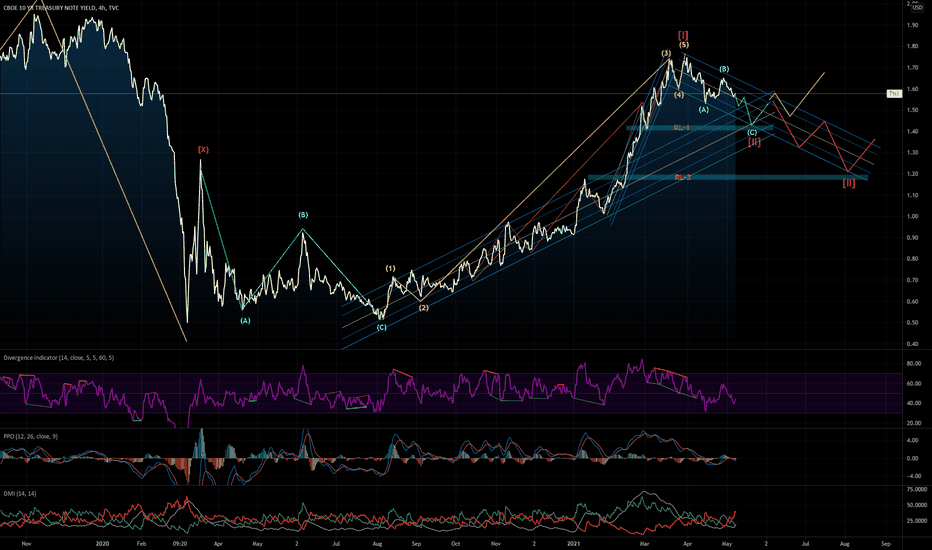Click the 1.50 value on the price axis

coord(913,110)
